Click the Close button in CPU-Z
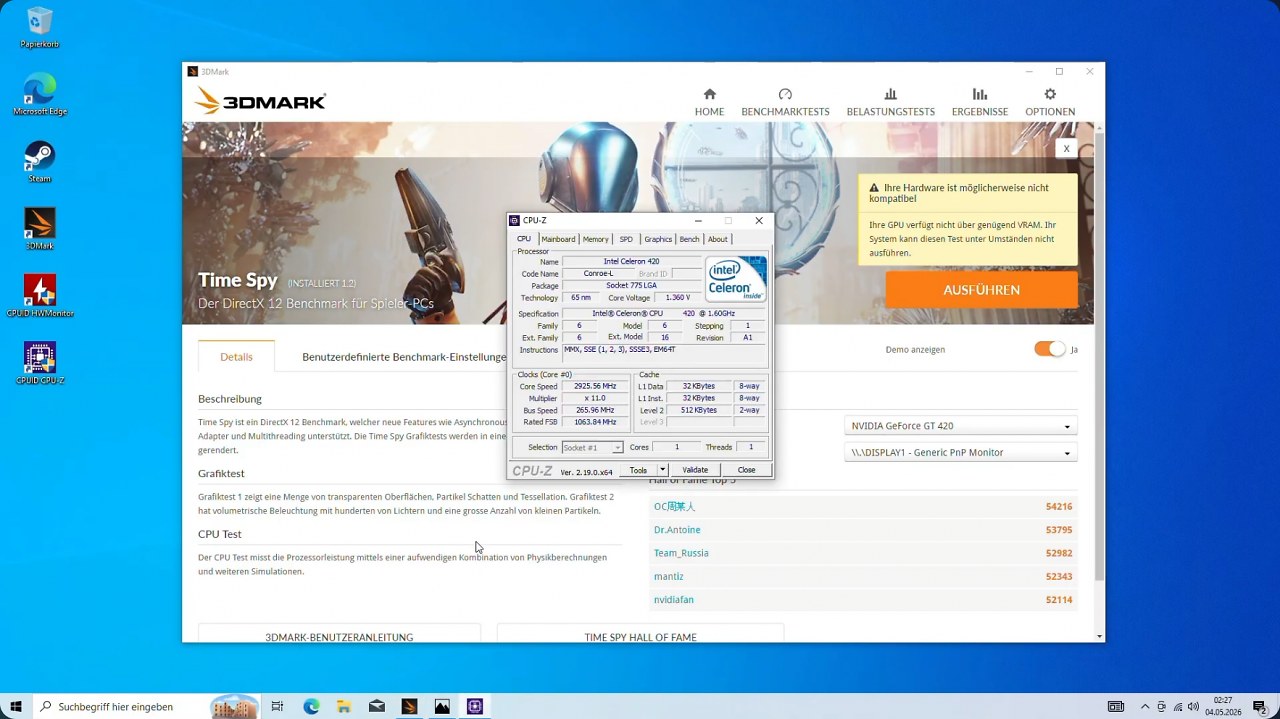 coord(747,470)
